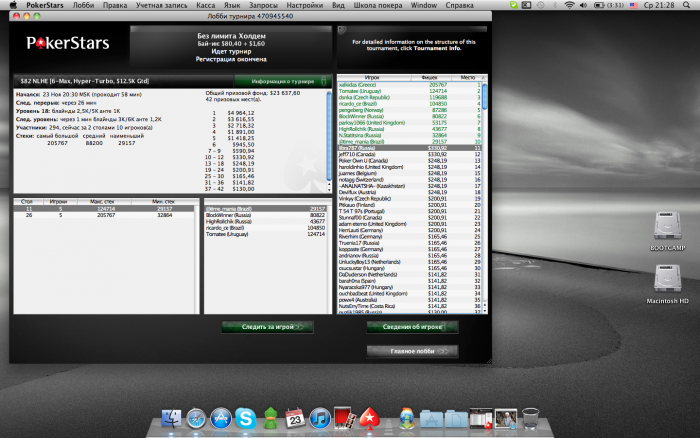Open iCal calendar dock icon
Screen dimensions: 700x438
point(295,419)
